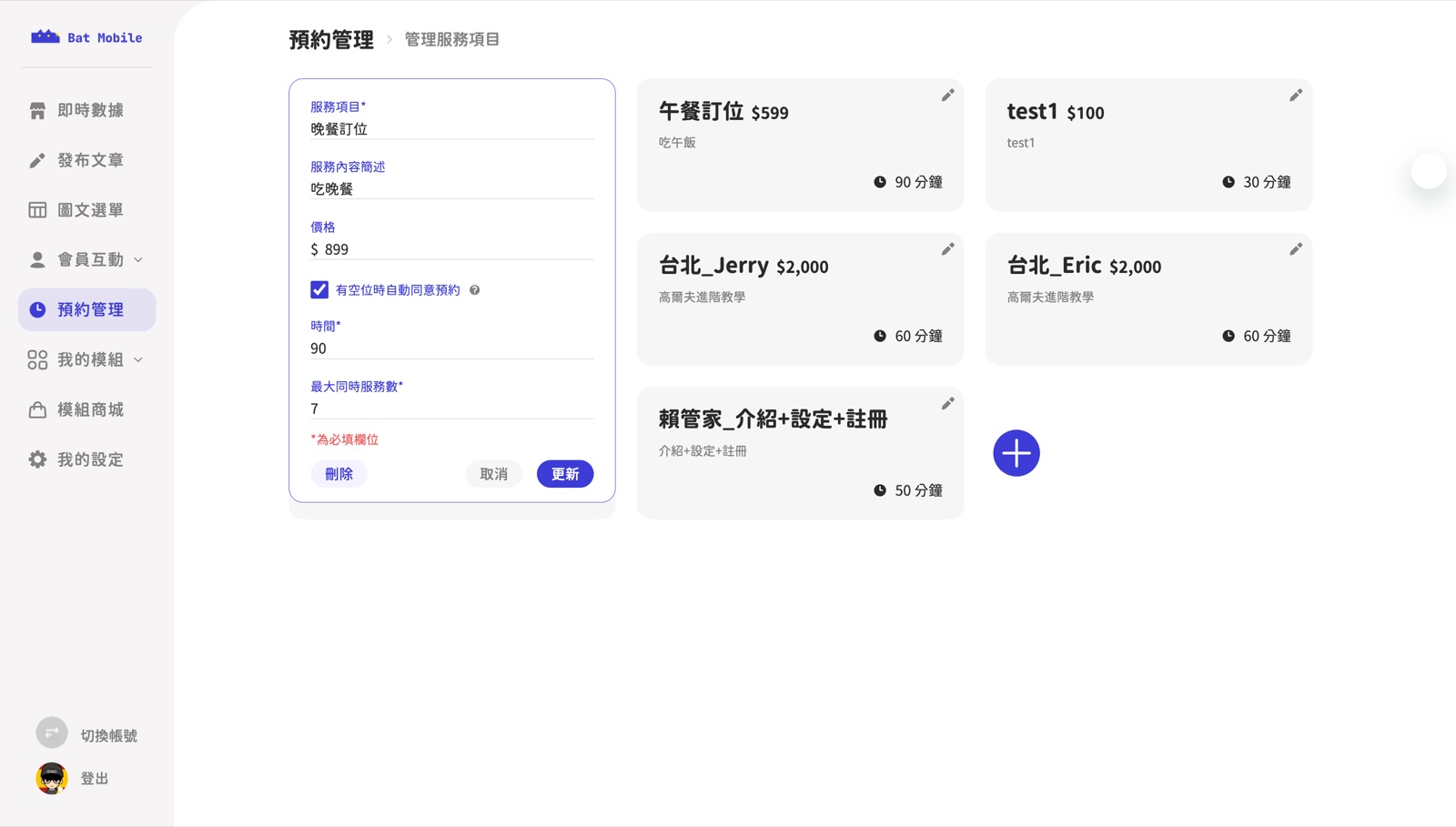Viewport: 1456px width, 827px height.
Task: Click the 管理服務項目 breadcrumb text
Action: point(452,40)
